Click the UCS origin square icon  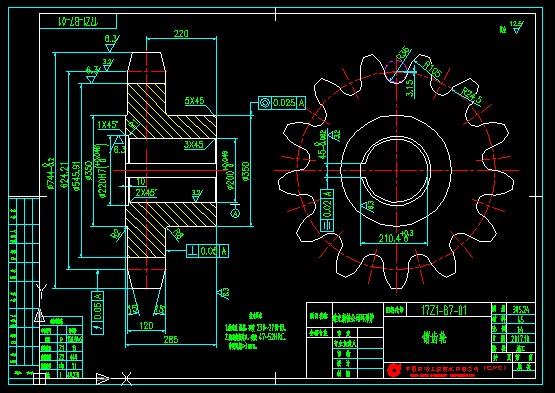39,378
